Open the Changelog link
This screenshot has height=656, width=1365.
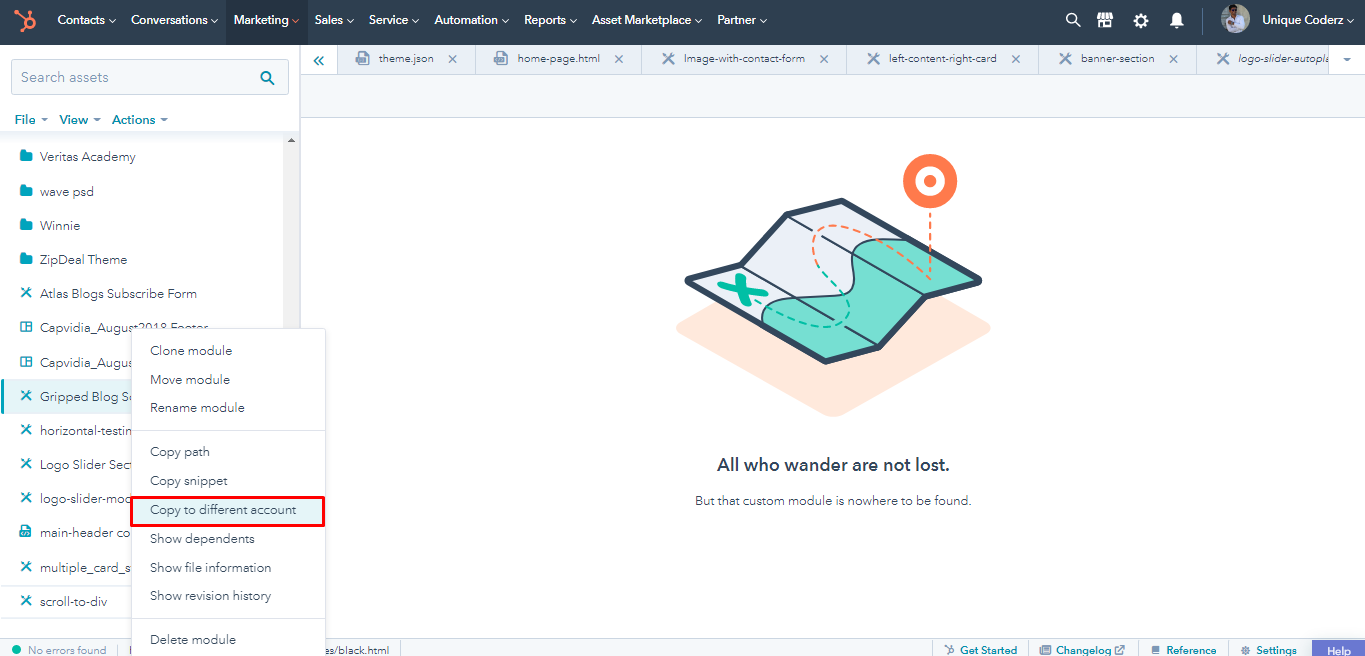coord(1083,650)
